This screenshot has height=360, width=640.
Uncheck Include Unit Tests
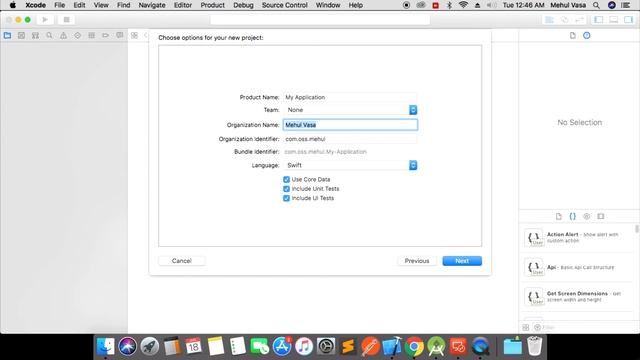click(x=286, y=189)
